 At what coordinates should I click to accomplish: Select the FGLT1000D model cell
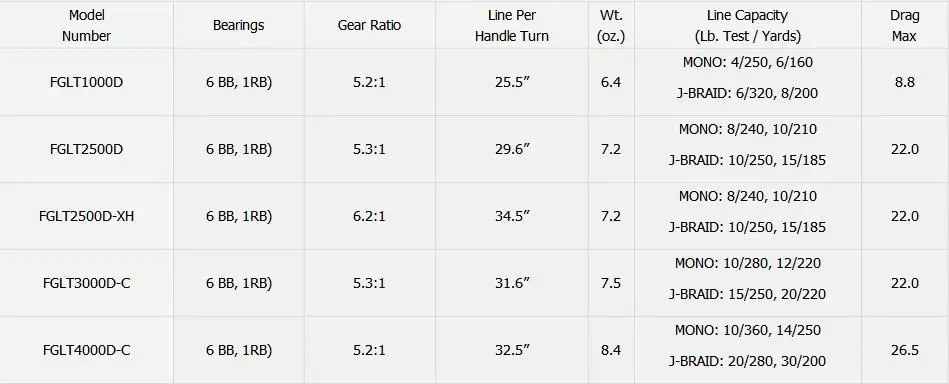pos(87,82)
